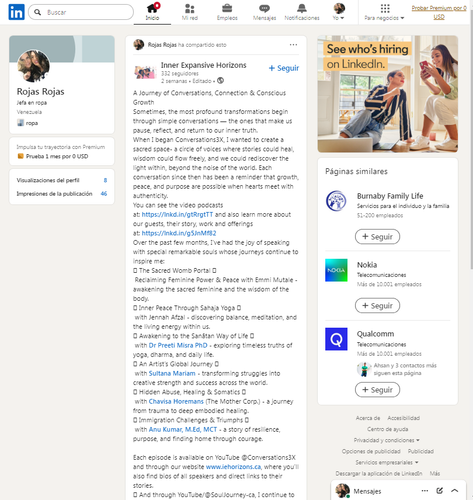Follow Nokia with Seguir button
The width and height of the screenshot is (473, 500).
click(x=377, y=306)
